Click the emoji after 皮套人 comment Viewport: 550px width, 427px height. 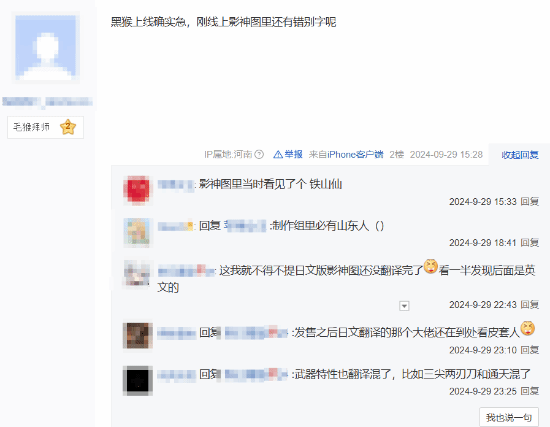(528, 328)
